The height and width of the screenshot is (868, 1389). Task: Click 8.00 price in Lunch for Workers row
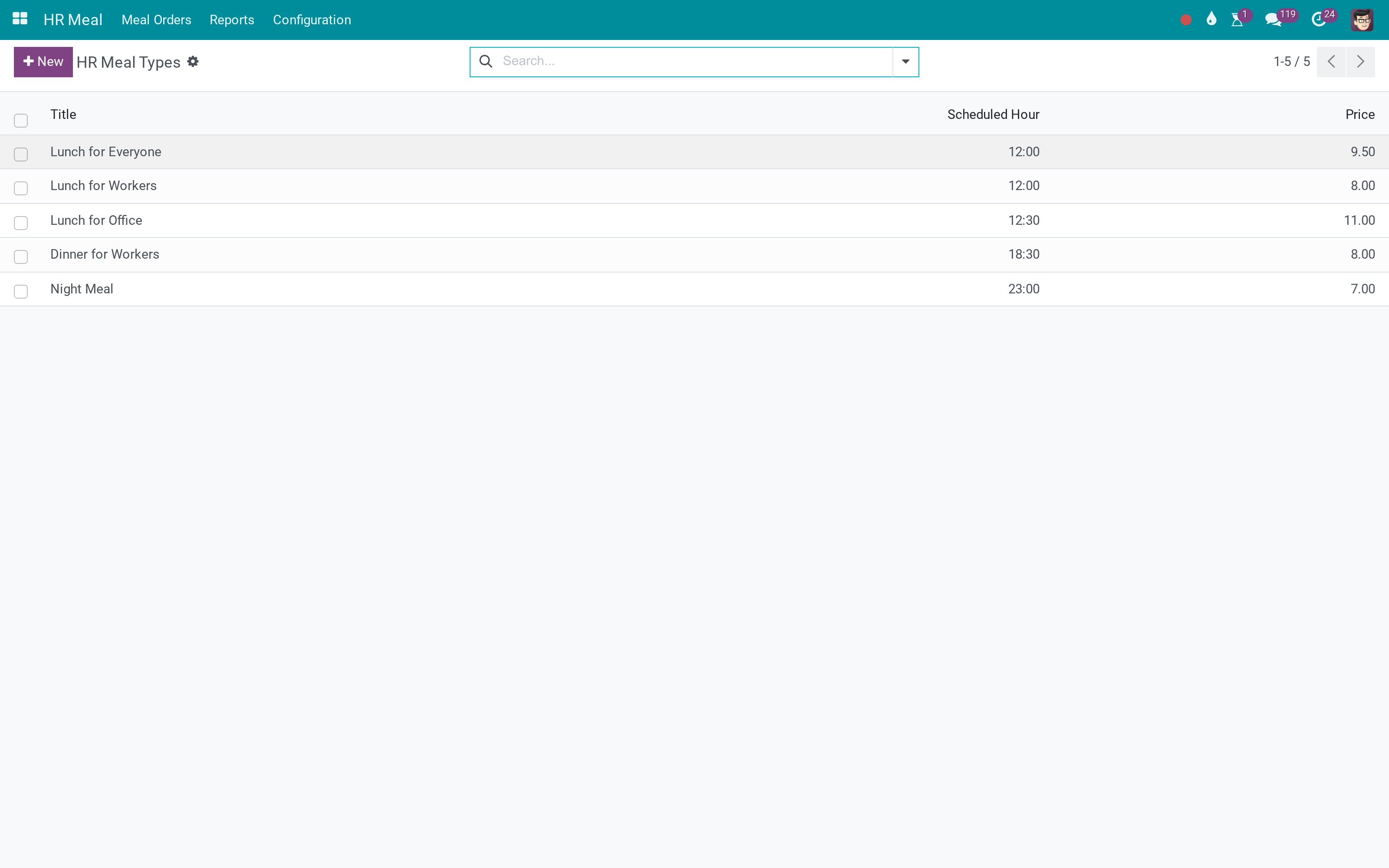pos(1363,185)
